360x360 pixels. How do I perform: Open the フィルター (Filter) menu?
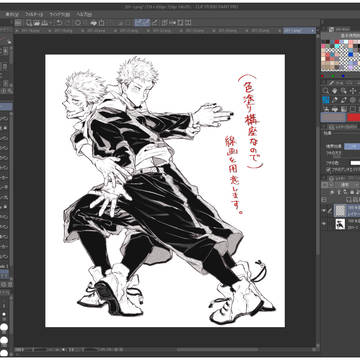pyautogui.click(x=35, y=14)
